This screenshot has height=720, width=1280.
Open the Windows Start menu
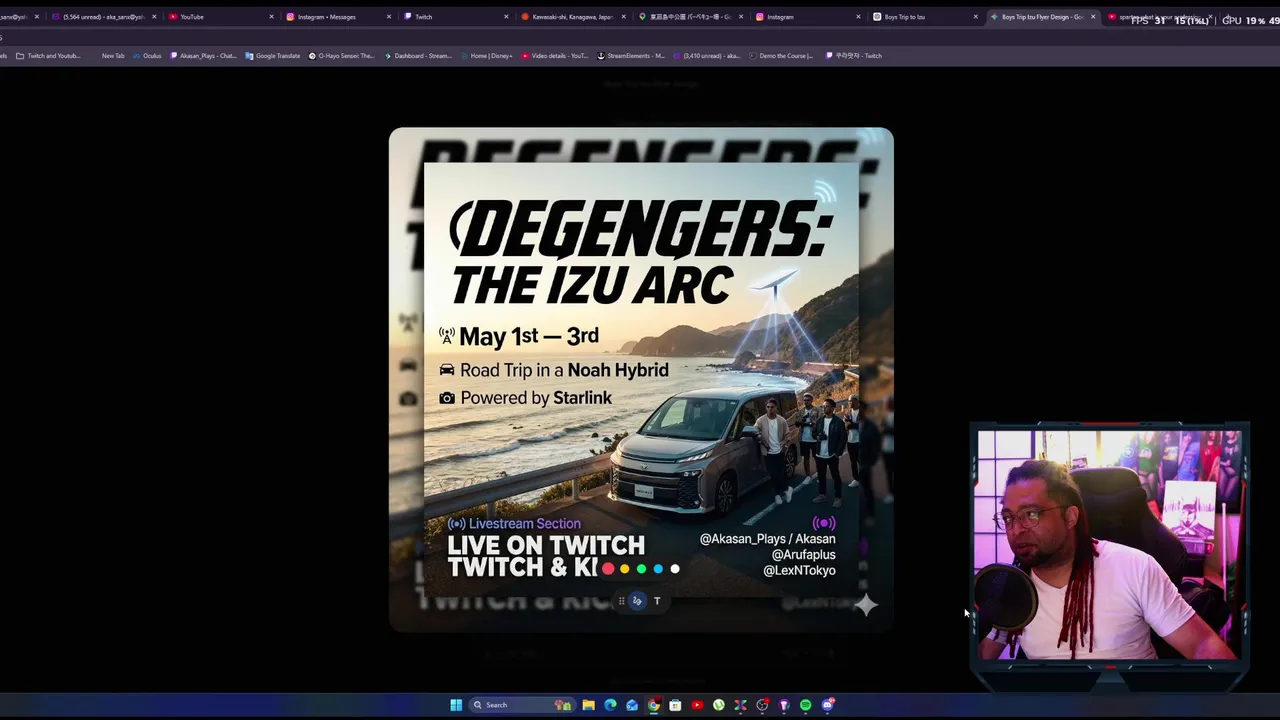[456, 705]
